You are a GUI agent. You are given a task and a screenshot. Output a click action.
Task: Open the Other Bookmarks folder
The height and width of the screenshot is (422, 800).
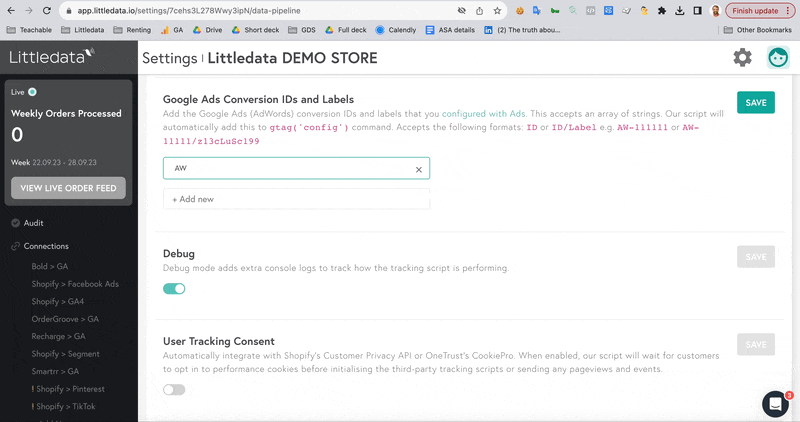(x=758, y=30)
